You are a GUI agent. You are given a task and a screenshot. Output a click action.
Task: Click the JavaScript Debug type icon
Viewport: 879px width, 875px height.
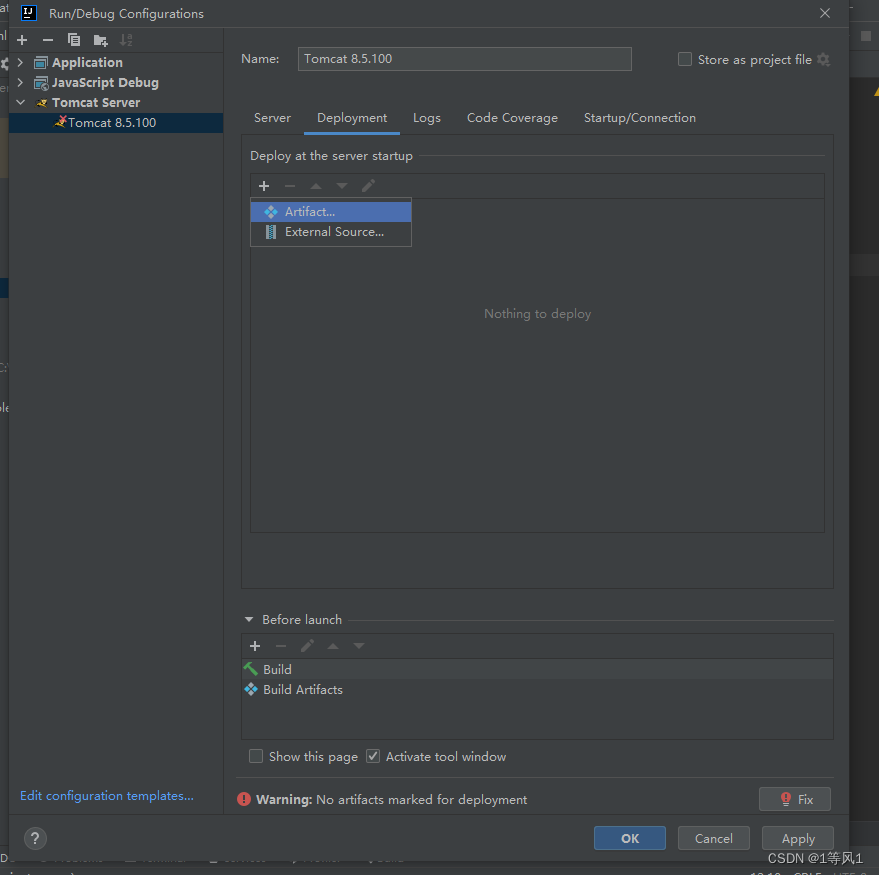[41, 83]
